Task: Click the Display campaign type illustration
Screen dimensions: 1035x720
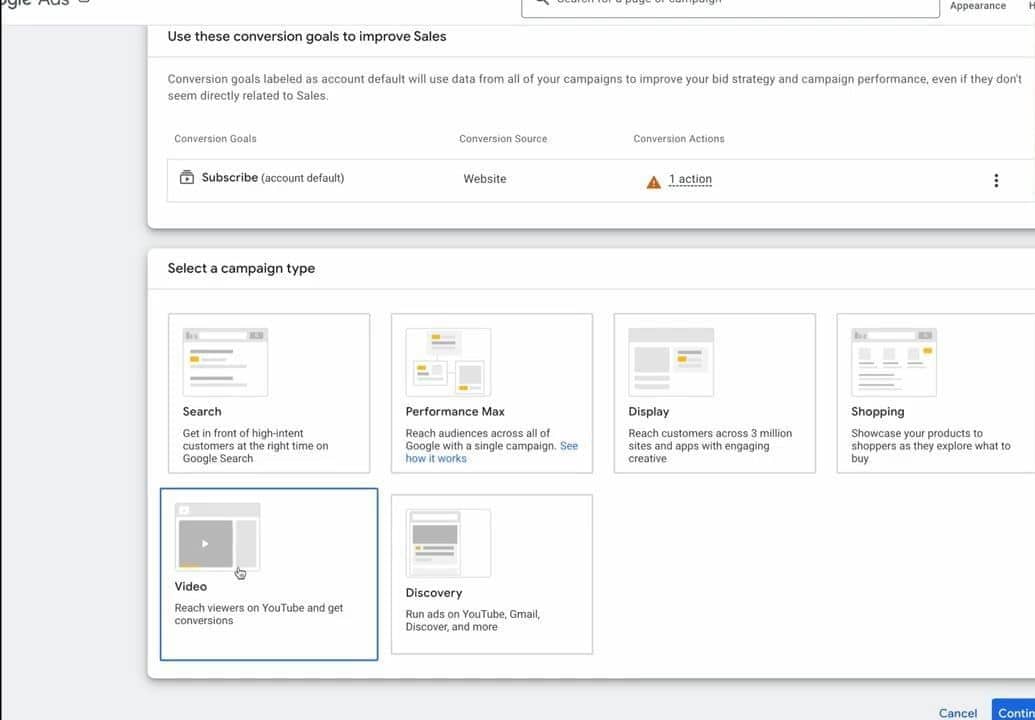Action: click(x=670, y=362)
